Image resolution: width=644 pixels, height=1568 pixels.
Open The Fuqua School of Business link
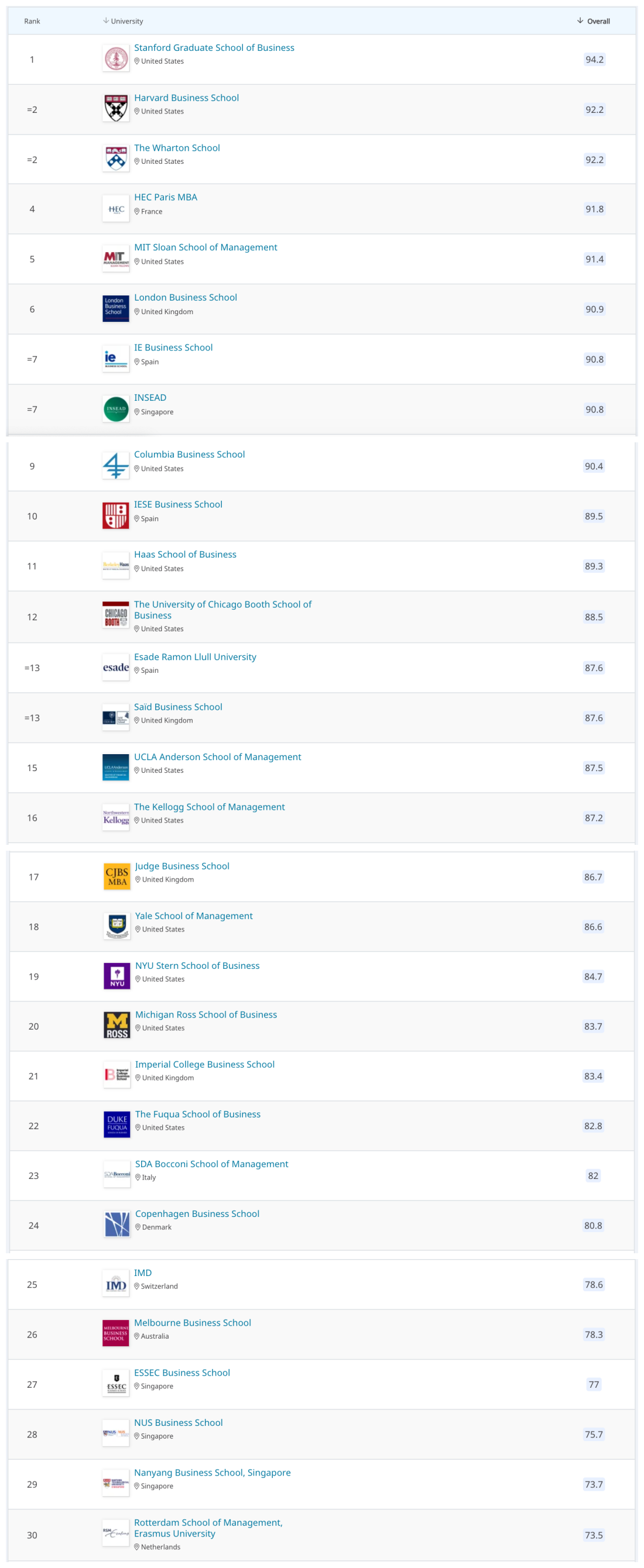(198, 1114)
